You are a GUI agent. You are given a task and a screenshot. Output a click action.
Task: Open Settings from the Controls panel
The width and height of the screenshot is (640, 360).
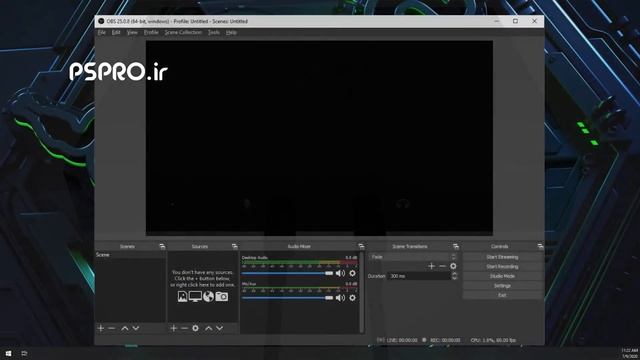(x=502, y=286)
